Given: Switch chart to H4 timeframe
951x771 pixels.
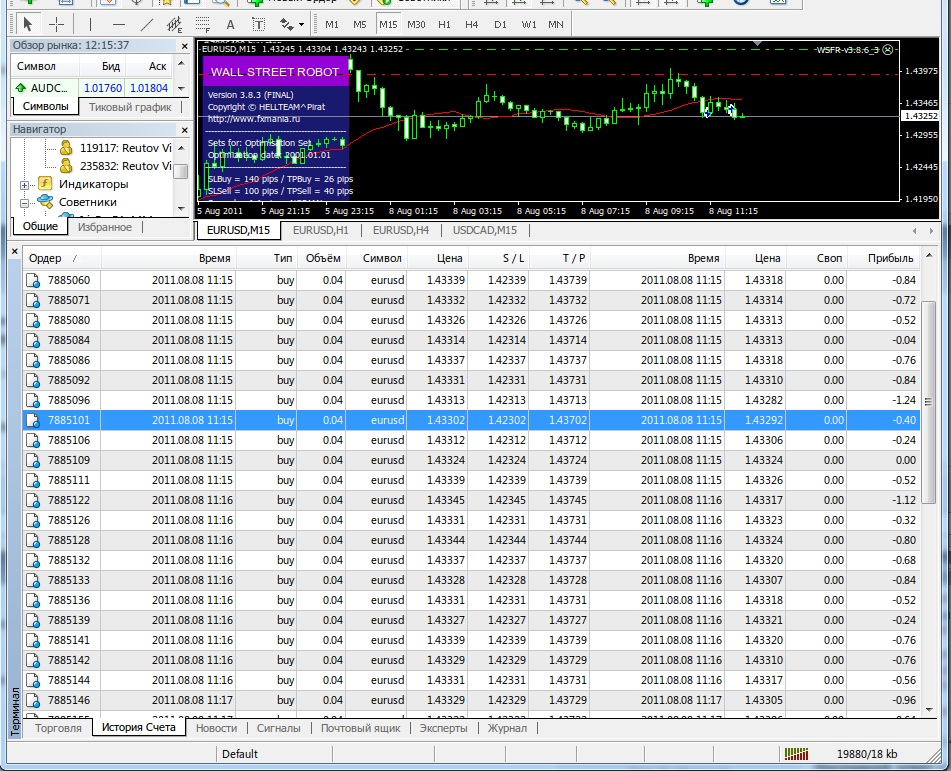Looking at the screenshot, I should [472, 24].
